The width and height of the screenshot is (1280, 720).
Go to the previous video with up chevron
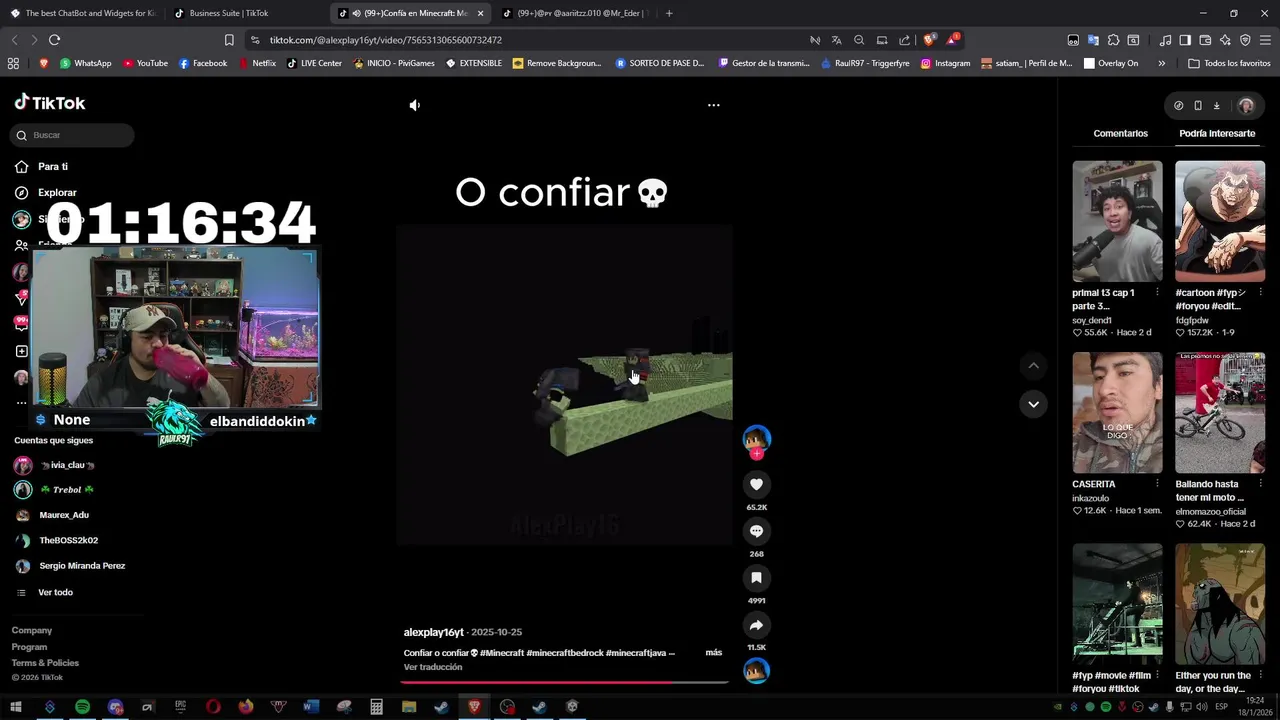pyautogui.click(x=1033, y=366)
